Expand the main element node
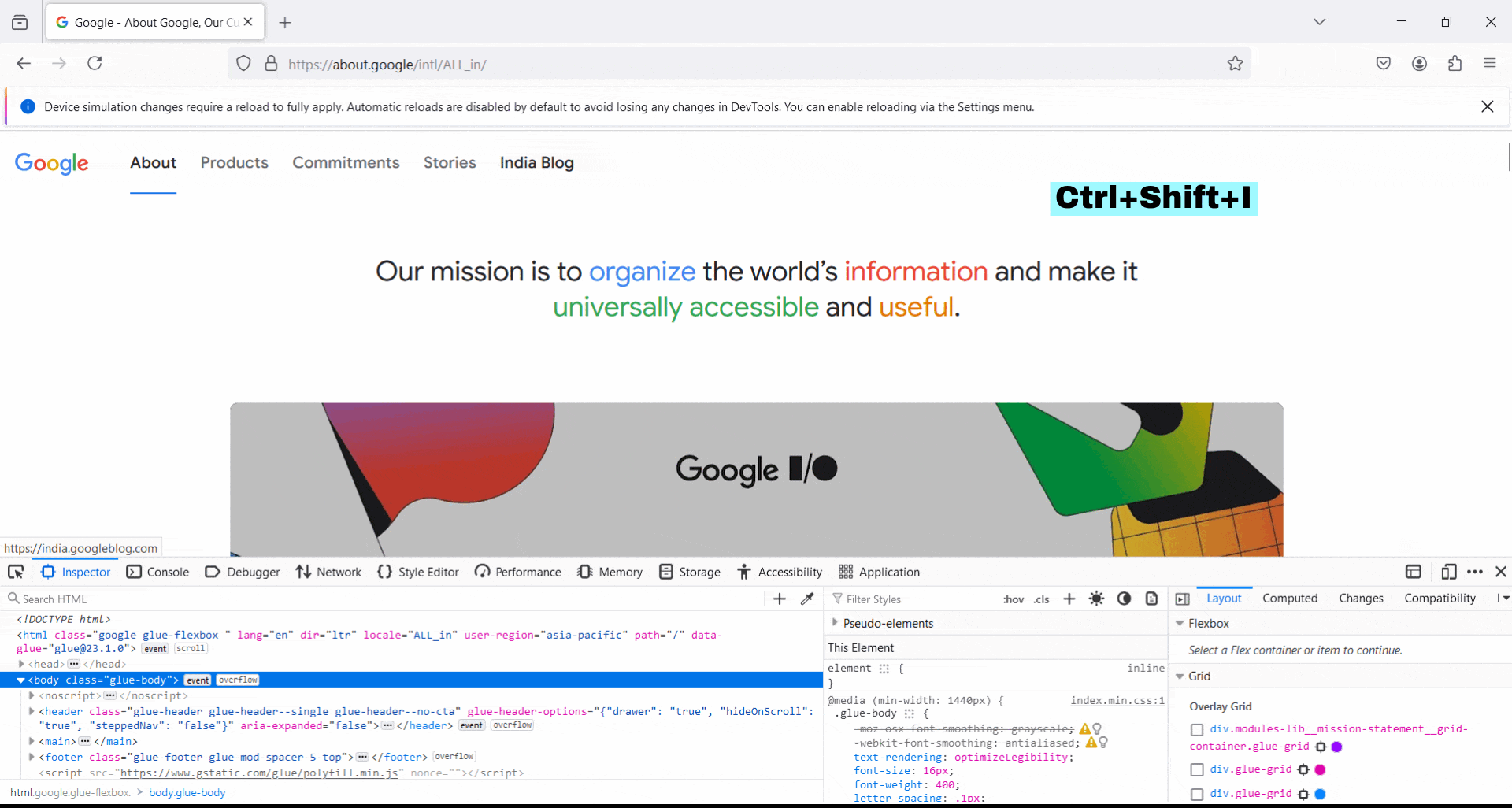 click(x=31, y=741)
